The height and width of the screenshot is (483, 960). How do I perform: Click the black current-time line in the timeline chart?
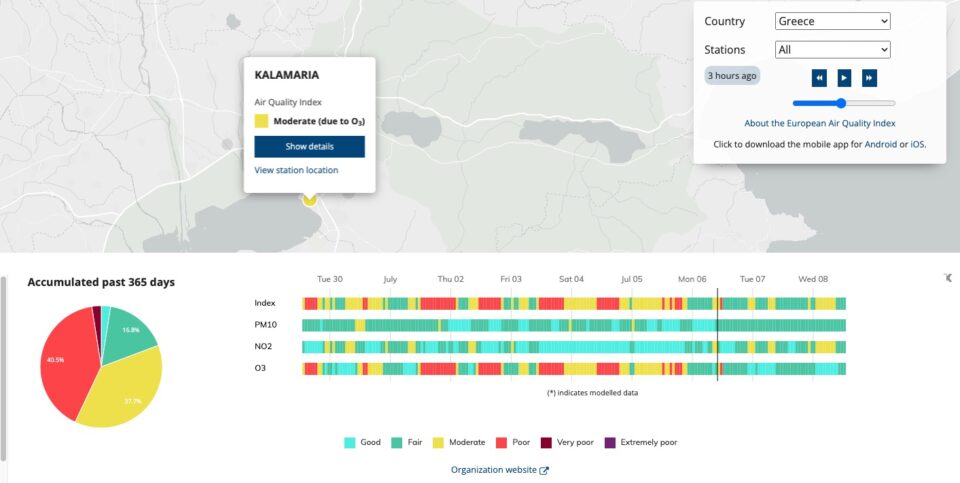(718, 335)
